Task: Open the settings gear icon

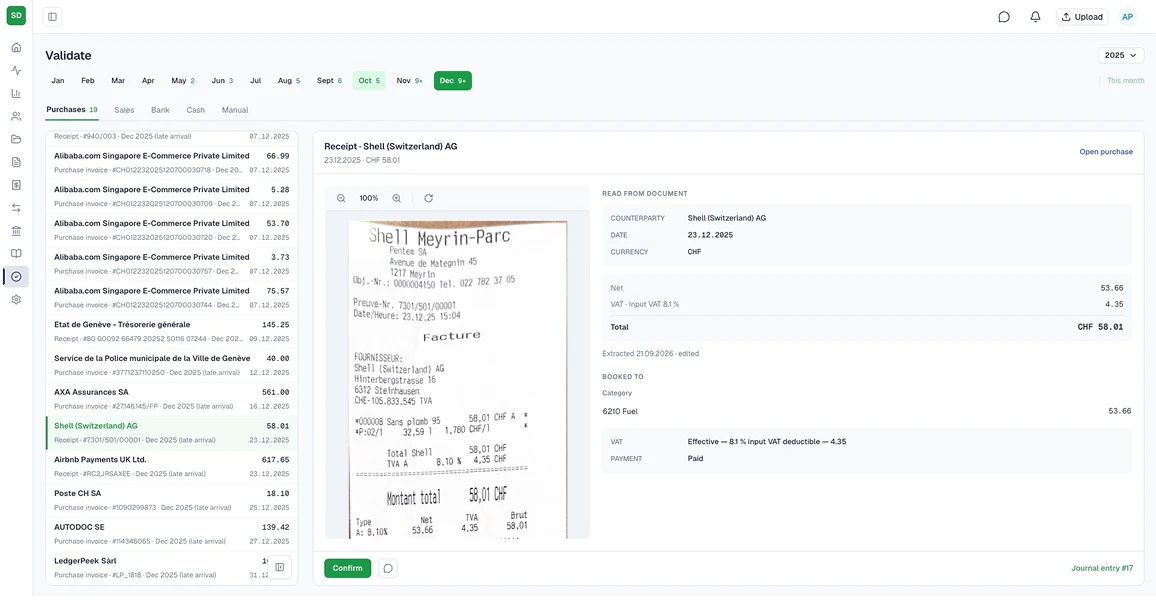Action: tap(16, 300)
